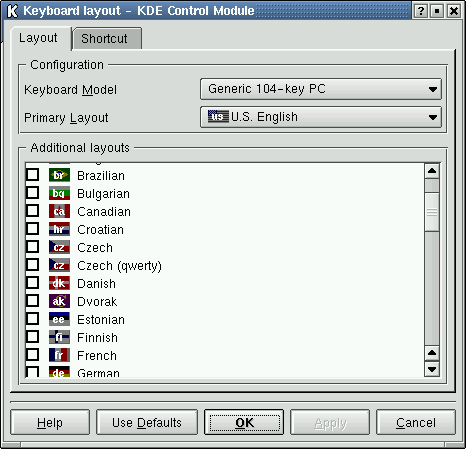The width and height of the screenshot is (466, 449).
Task: Select the Danish list entry text
Action: click(x=96, y=284)
